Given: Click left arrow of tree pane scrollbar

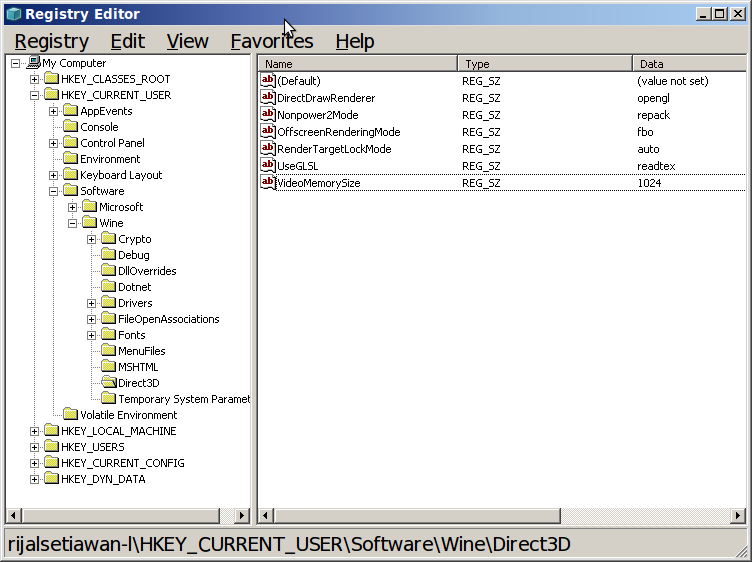Looking at the screenshot, I should [13, 515].
